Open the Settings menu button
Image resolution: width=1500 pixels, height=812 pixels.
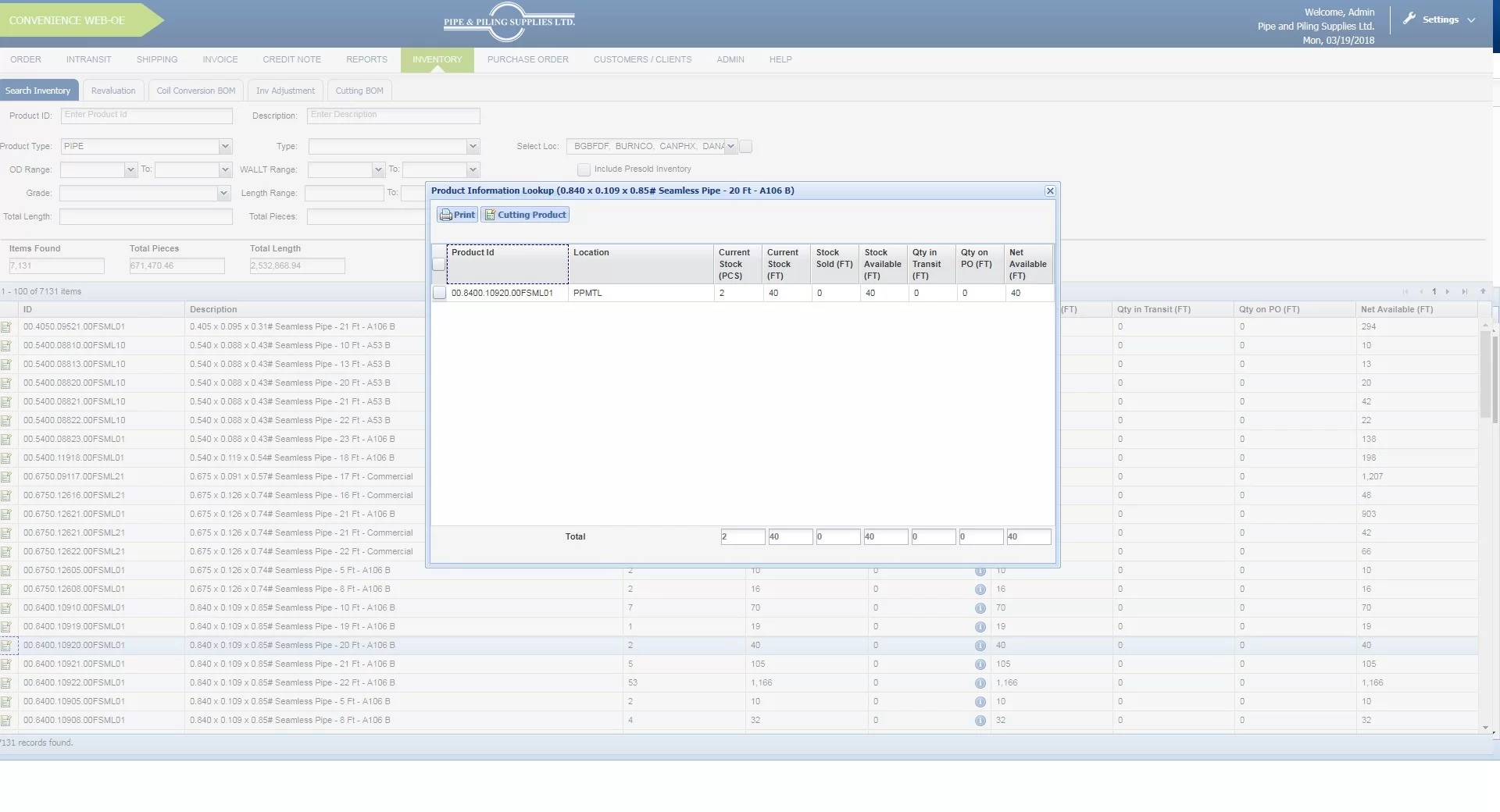1440,20
